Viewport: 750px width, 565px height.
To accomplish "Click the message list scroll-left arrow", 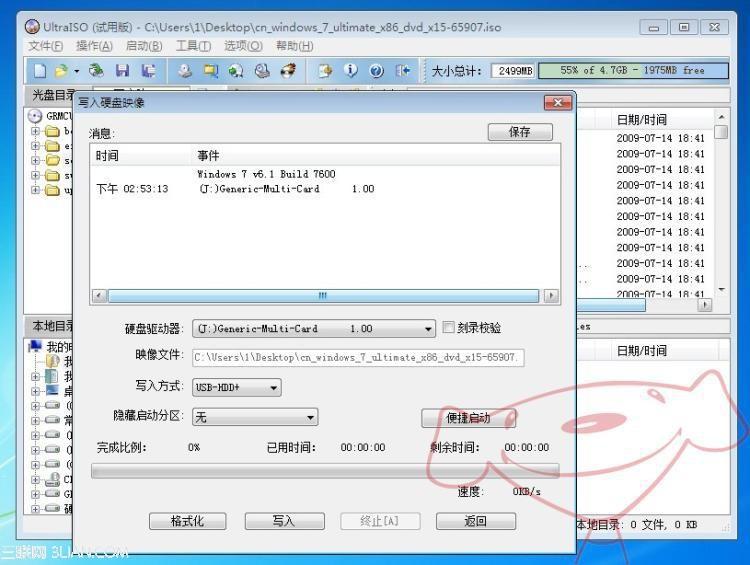I will pyautogui.click(x=99, y=296).
